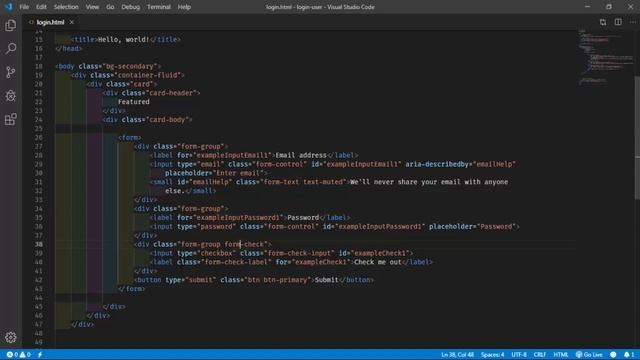Screen dimensions: 640x360
Task: Click 'btn btn-primary' class value
Action: coord(278,280)
